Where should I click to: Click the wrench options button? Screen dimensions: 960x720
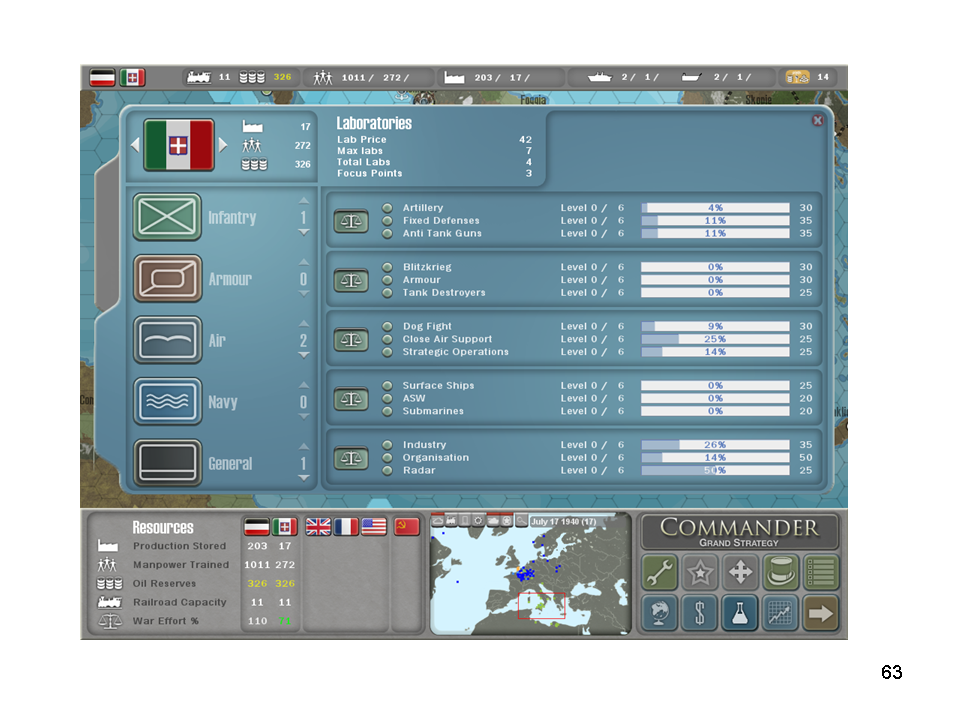coord(659,572)
